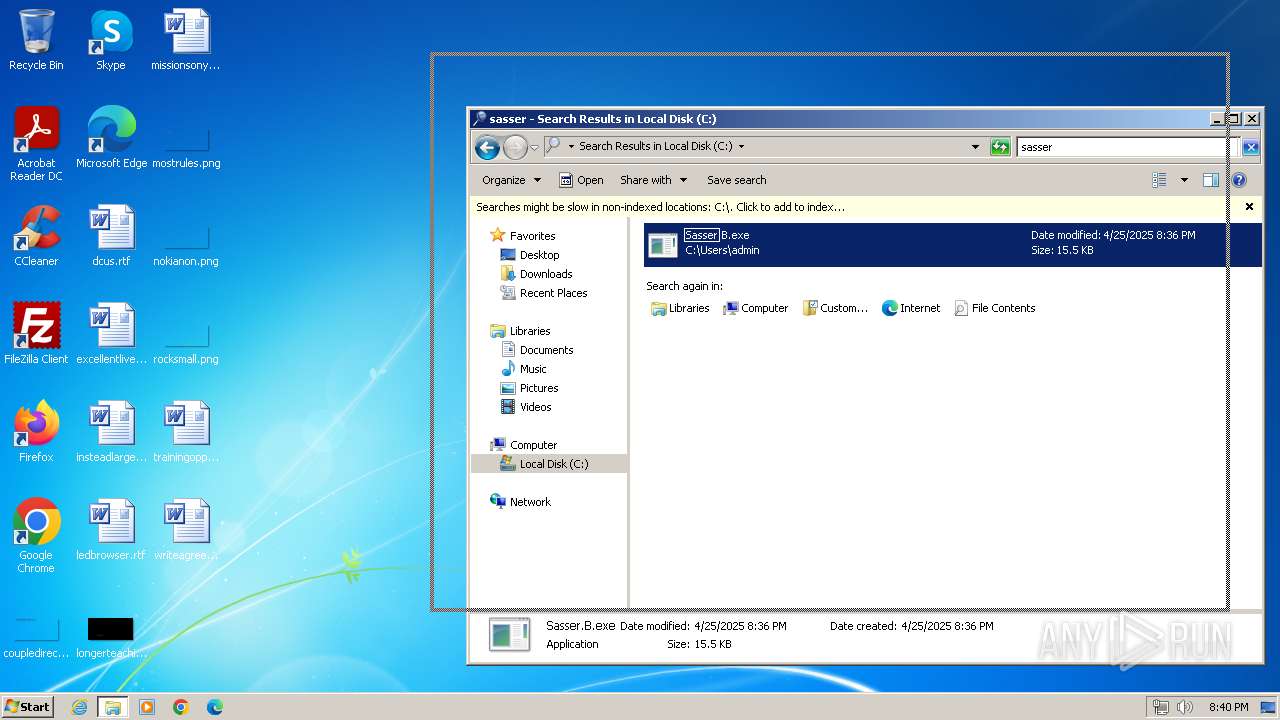This screenshot has width=1280, height=720.
Task: Search again in Computer
Action: [x=755, y=308]
